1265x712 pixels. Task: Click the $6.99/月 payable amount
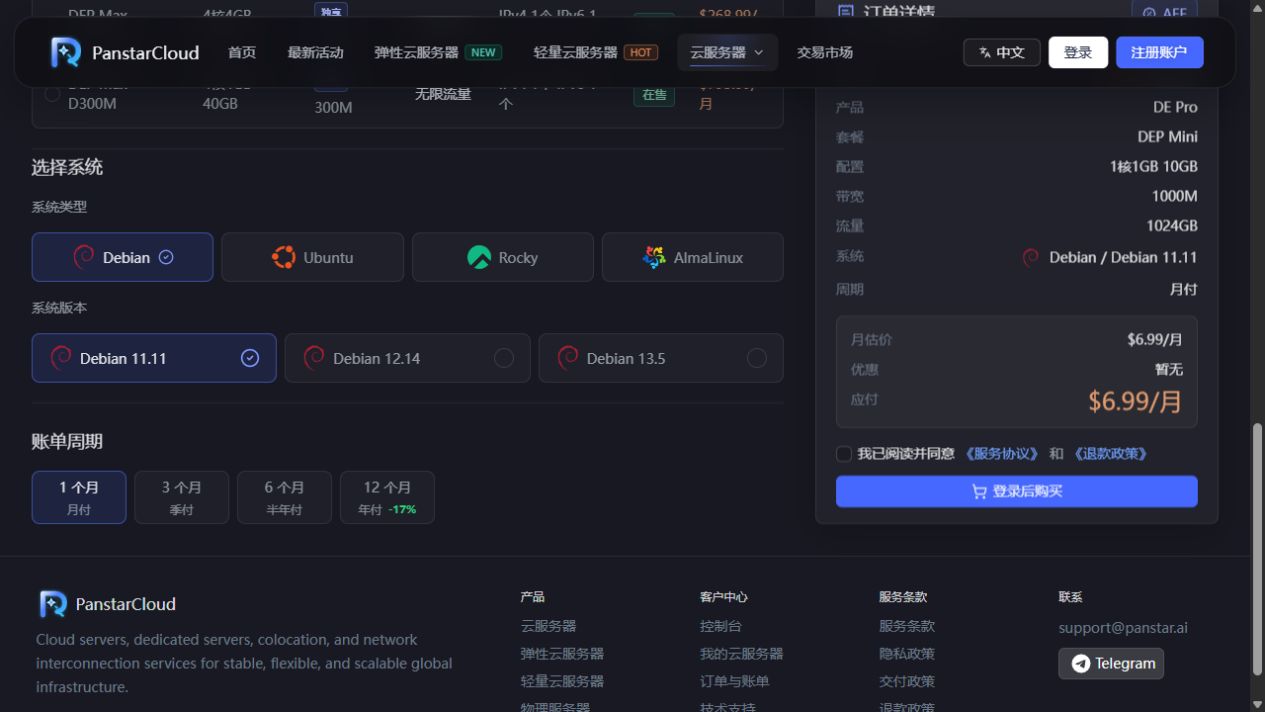(x=1135, y=401)
